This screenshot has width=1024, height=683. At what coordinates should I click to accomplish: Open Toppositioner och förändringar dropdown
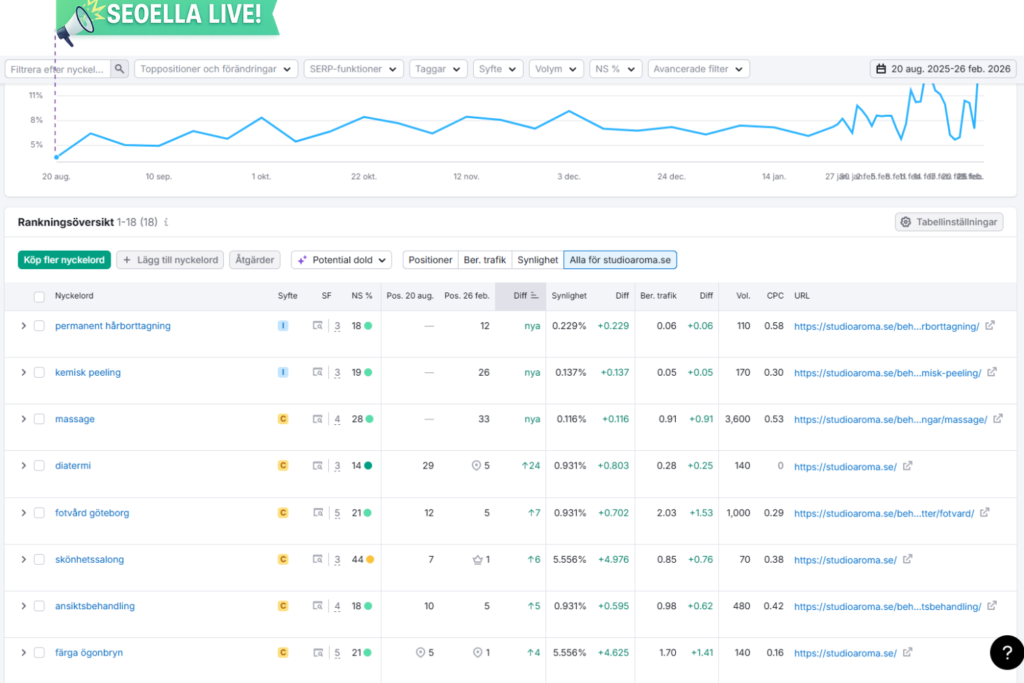click(217, 69)
